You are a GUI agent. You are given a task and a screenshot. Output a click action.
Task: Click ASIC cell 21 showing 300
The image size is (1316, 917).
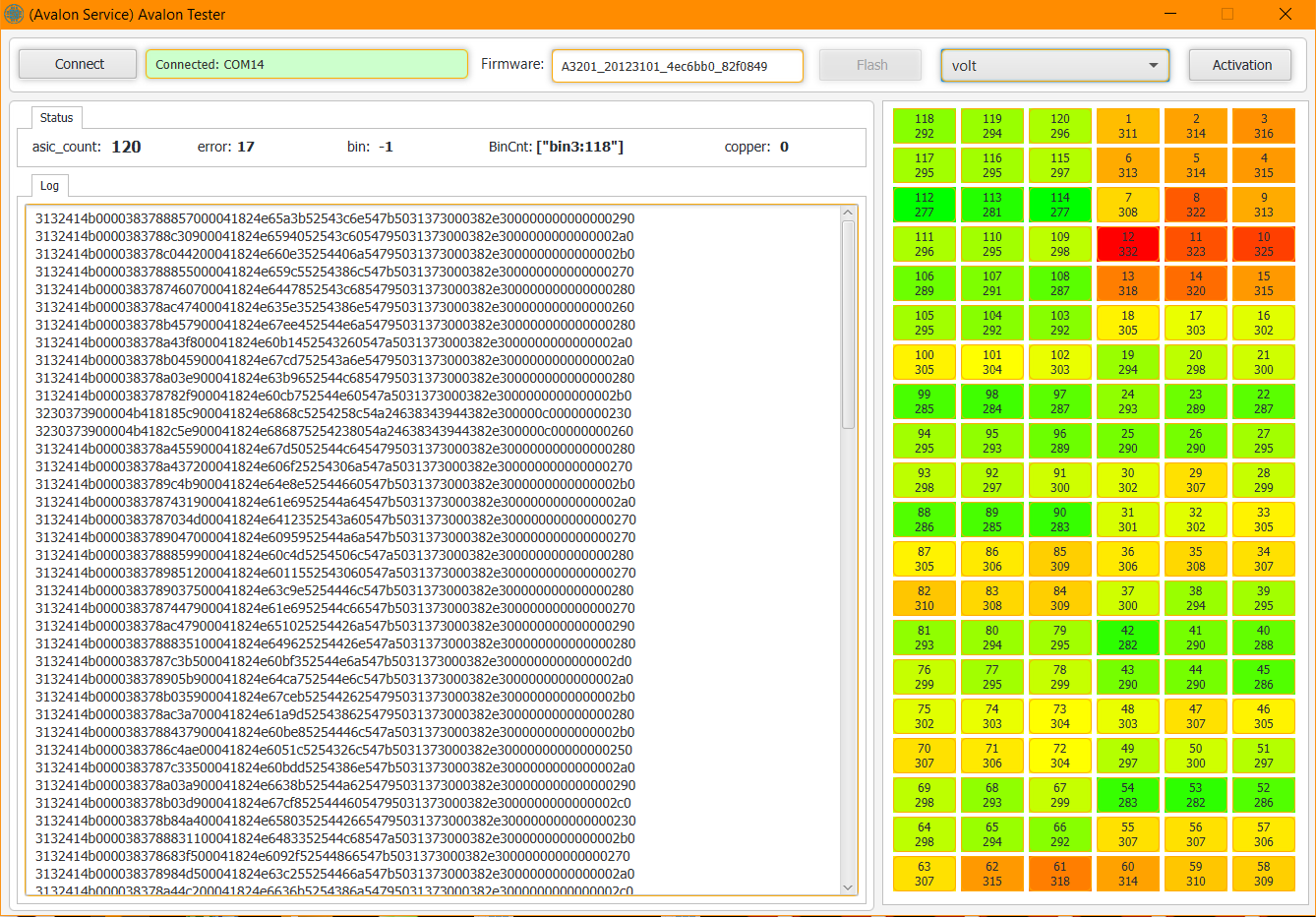pos(1264,362)
